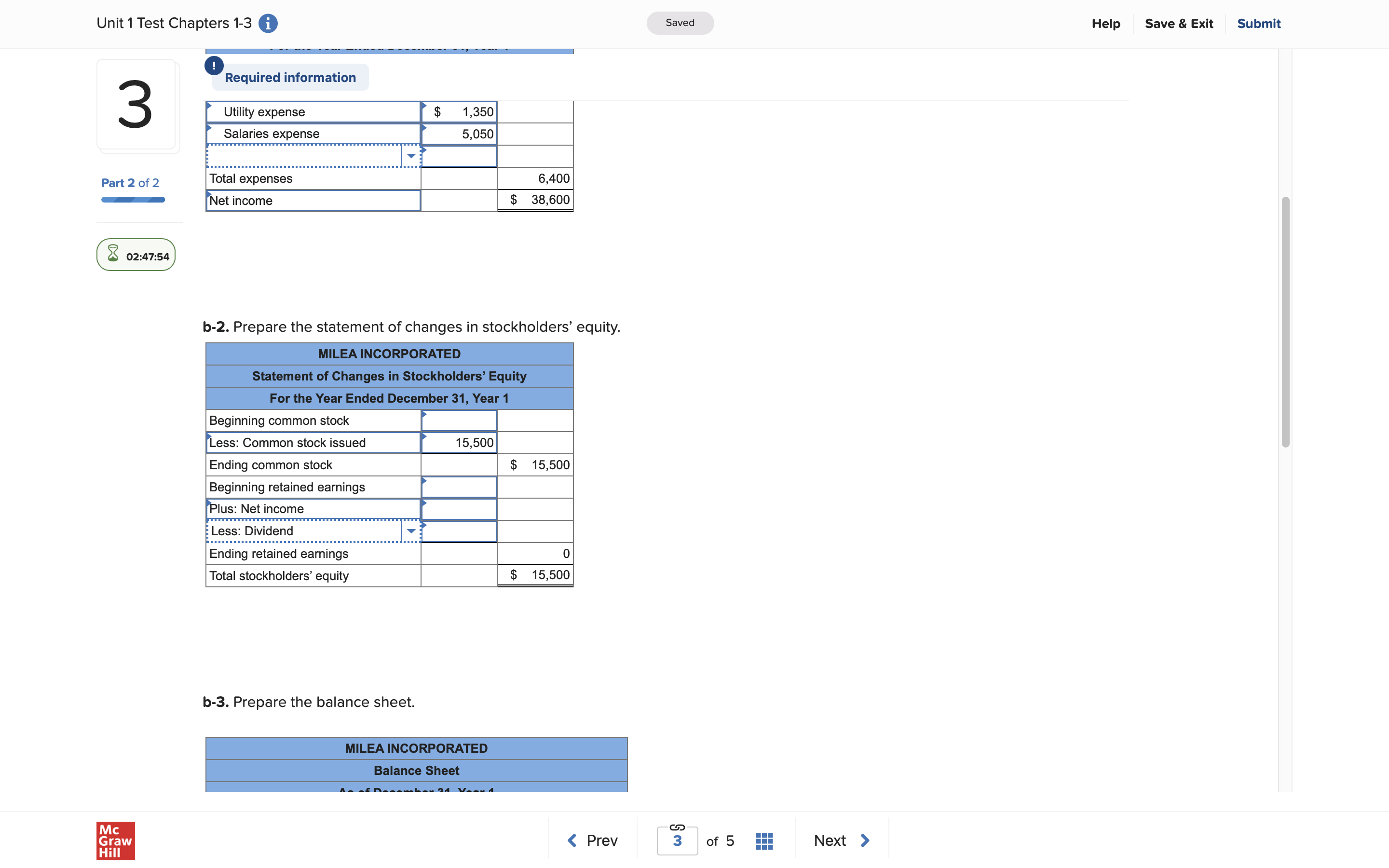This screenshot has width=1389, height=868.
Task: Click the question number 3 input box
Action: click(677, 841)
